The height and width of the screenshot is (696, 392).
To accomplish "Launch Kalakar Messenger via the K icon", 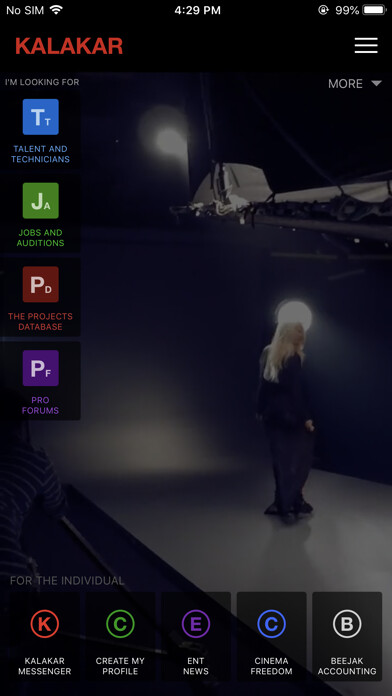I will (x=44, y=624).
